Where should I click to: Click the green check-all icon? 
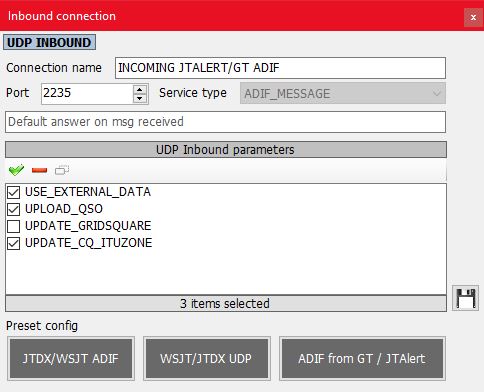(x=16, y=170)
